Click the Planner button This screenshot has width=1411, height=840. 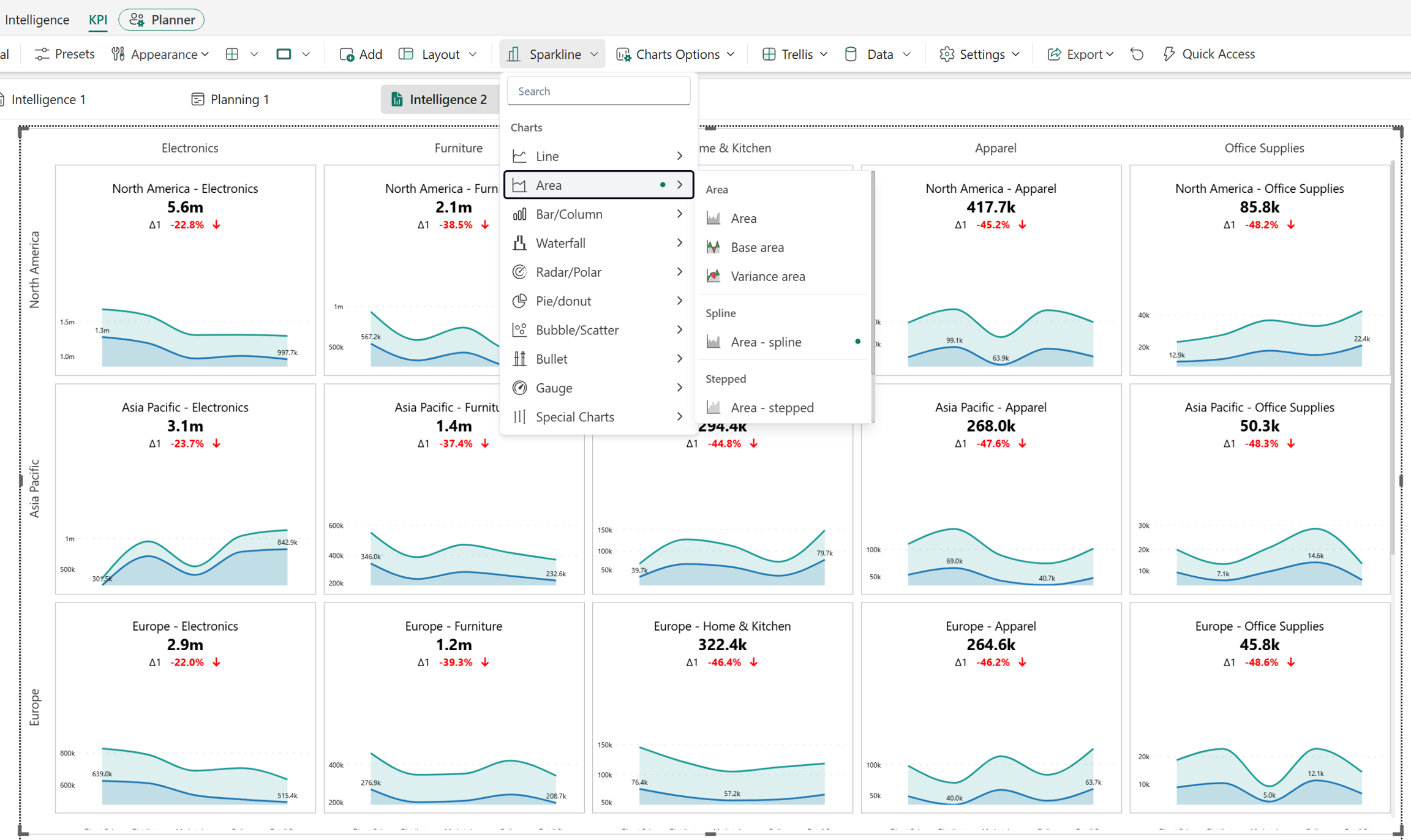pos(162,20)
